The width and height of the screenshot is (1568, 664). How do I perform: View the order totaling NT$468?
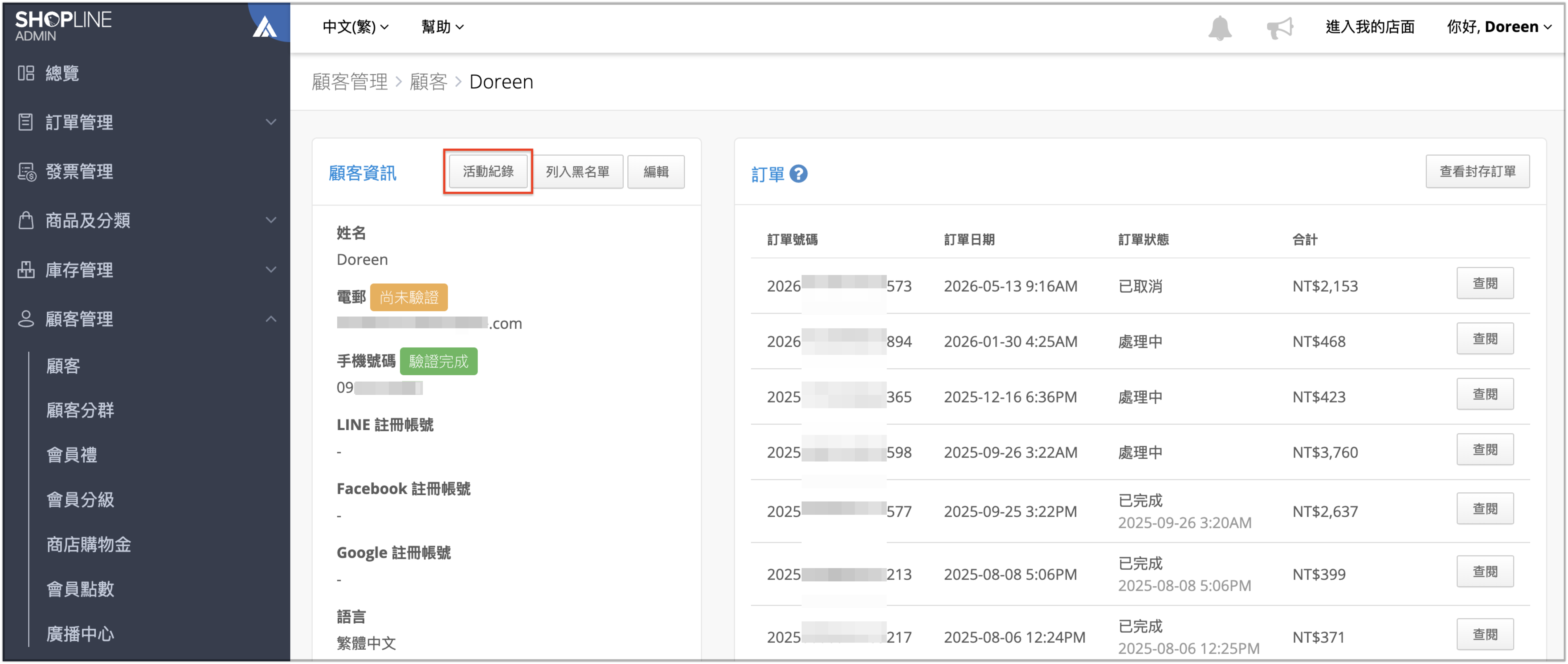click(1485, 339)
